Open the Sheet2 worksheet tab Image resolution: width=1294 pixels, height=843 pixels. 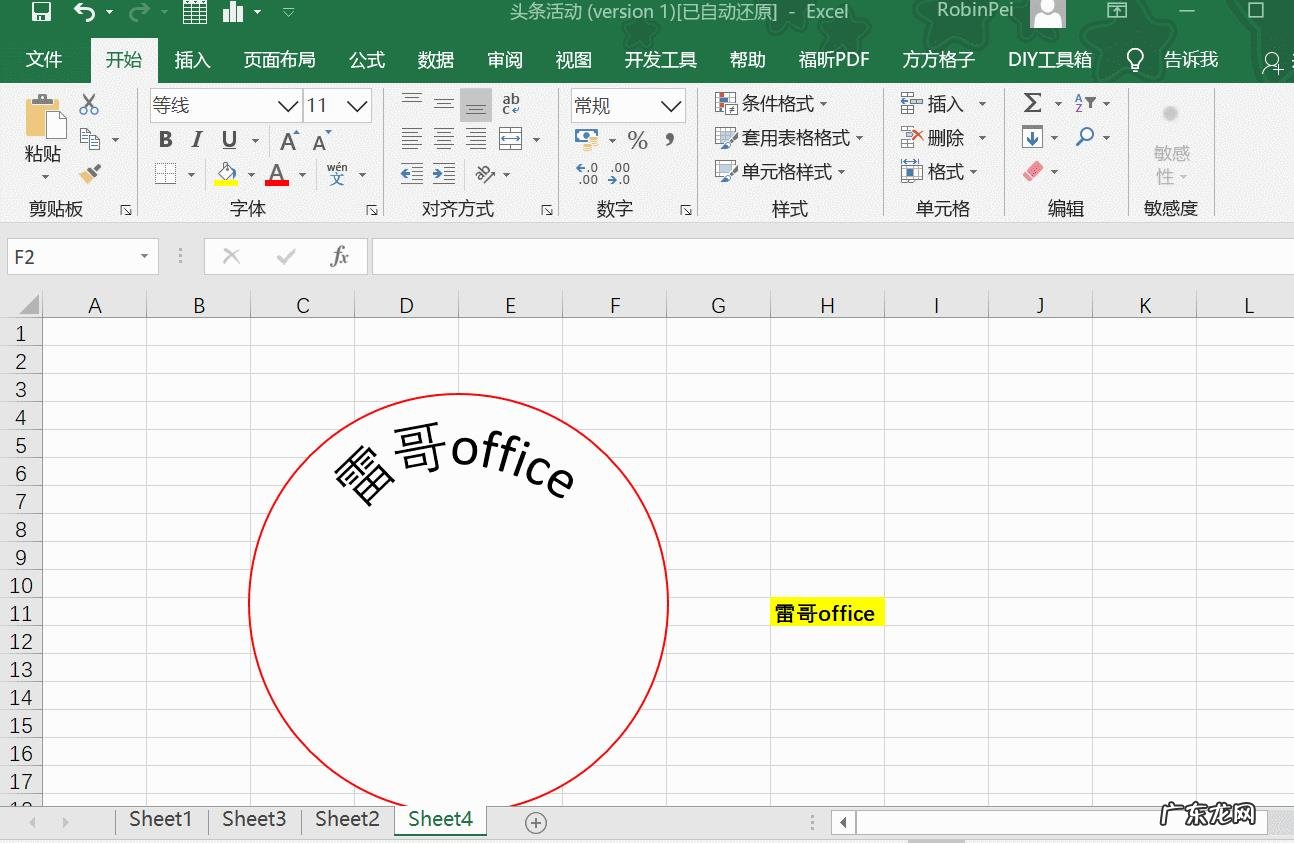[x=345, y=819]
